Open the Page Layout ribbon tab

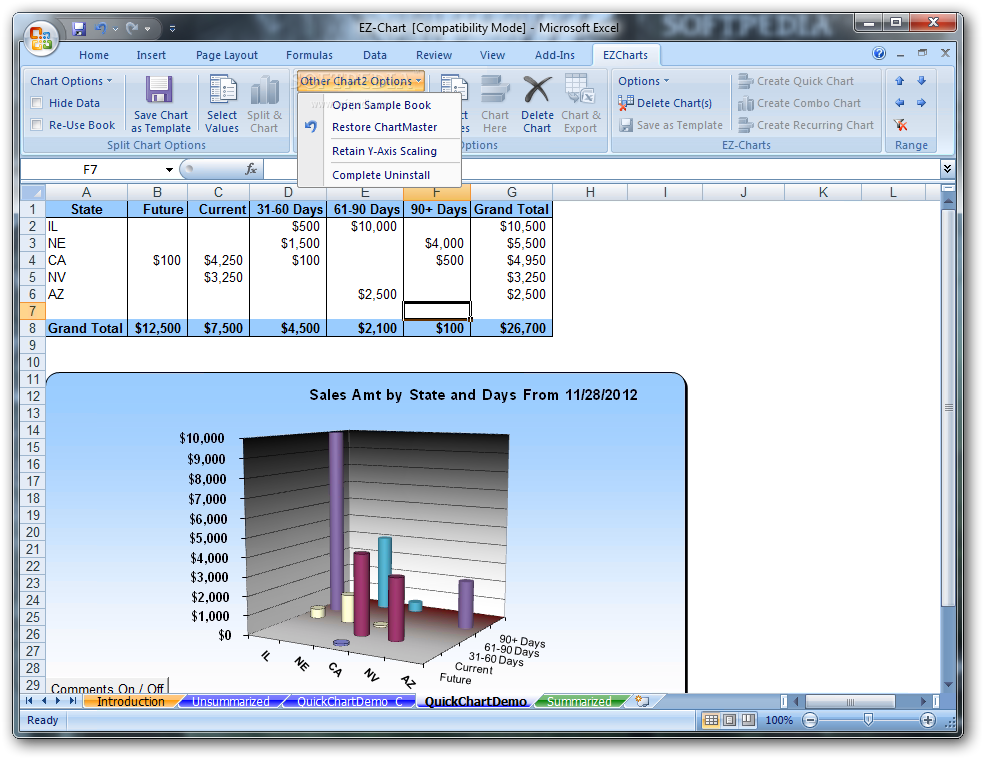pos(227,55)
